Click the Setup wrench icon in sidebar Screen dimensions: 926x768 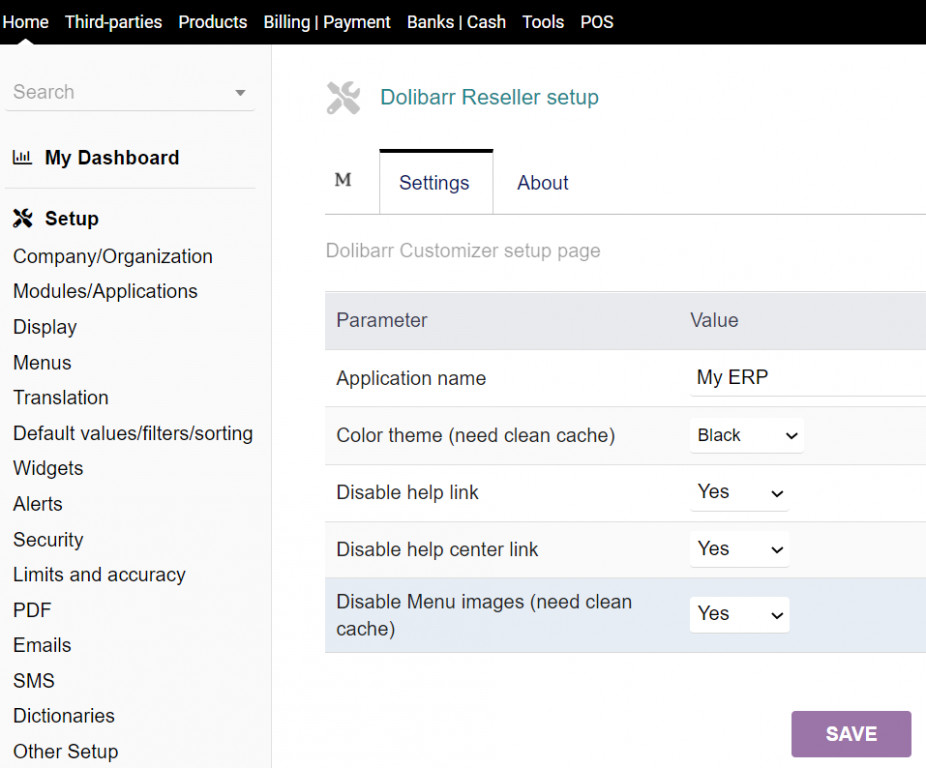[22, 219]
